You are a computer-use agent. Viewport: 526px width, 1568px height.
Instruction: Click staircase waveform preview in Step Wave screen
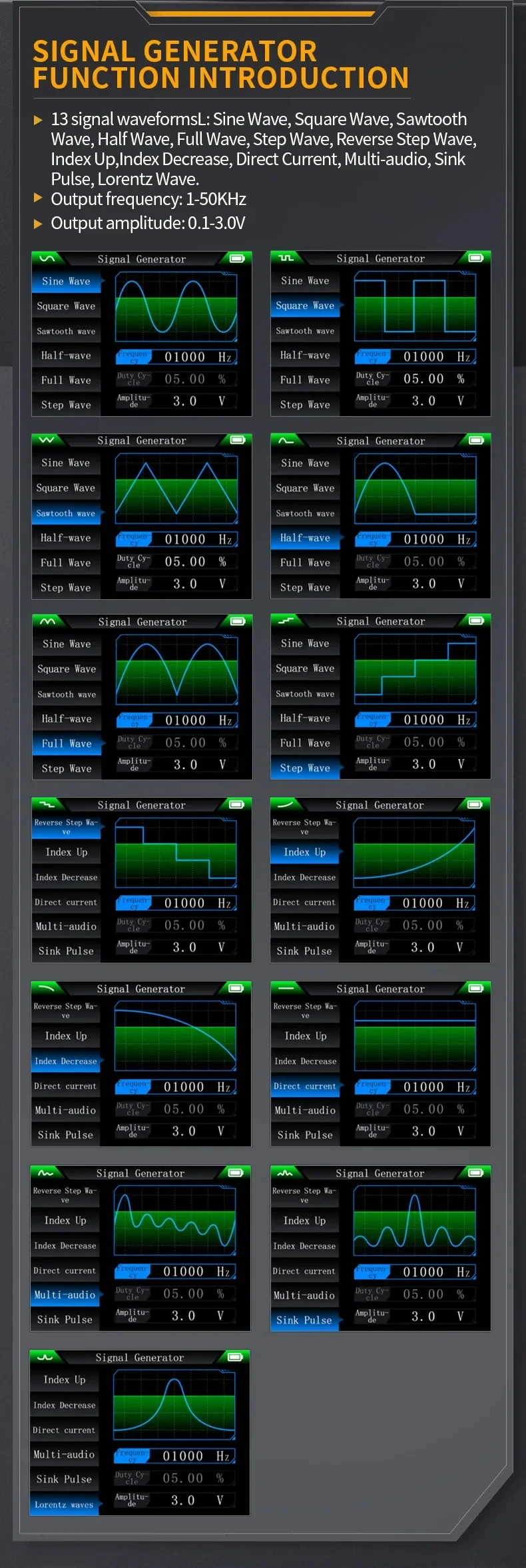415,670
